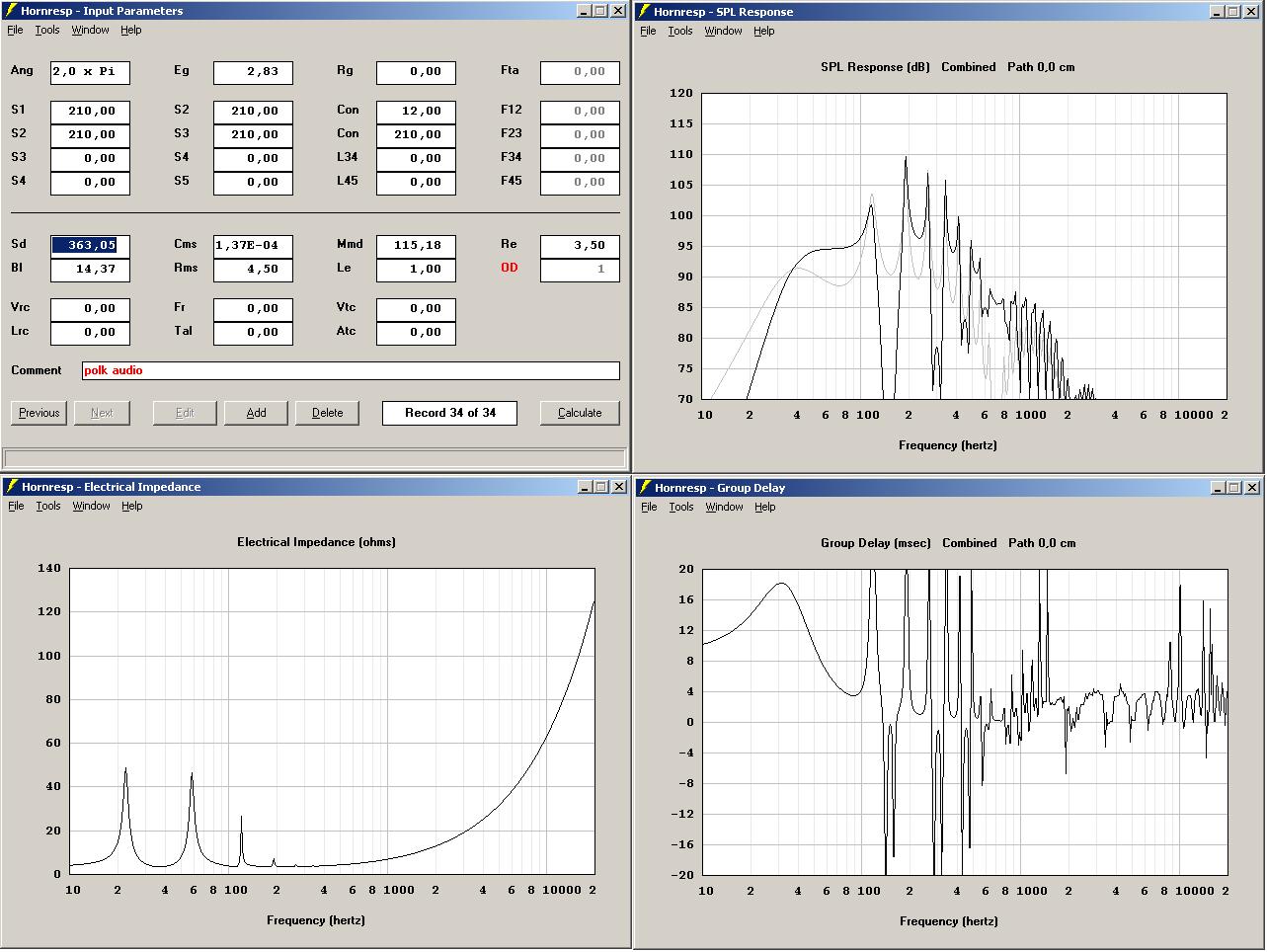Image resolution: width=1267 pixels, height=952 pixels.
Task: Click the SPL Response chart title text
Action: coord(948,67)
